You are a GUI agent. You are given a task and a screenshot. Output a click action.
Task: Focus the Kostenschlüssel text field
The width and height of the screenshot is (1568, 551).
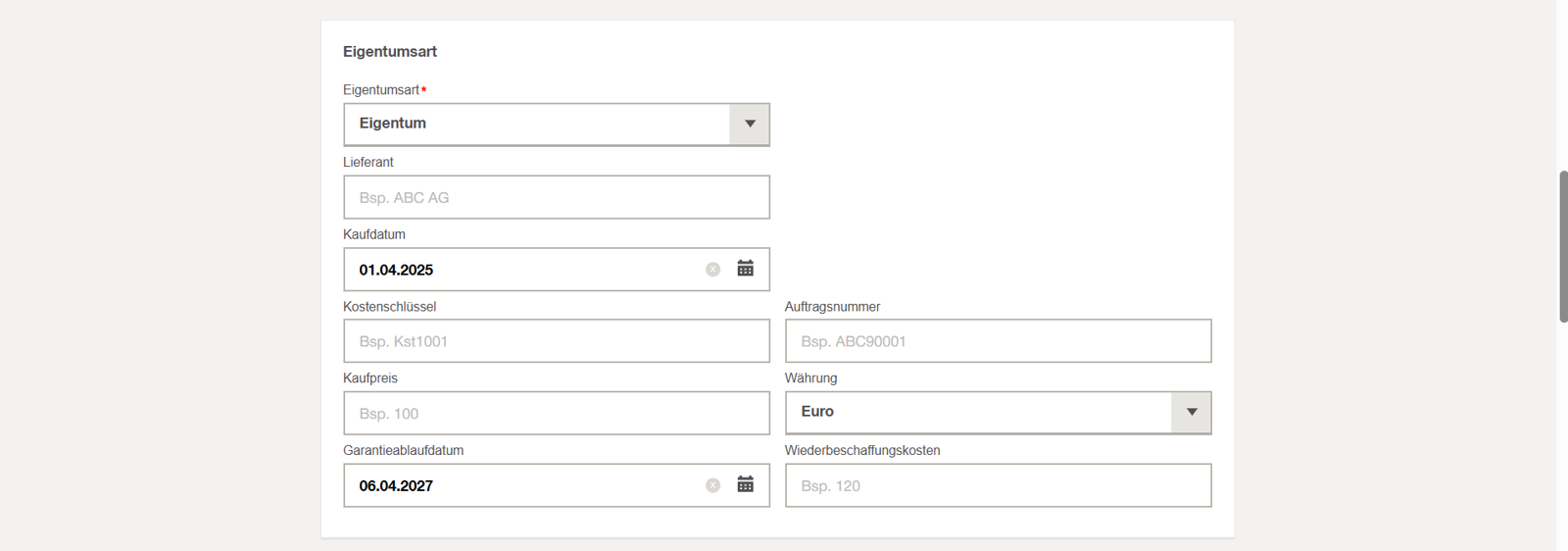click(x=556, y=341)
